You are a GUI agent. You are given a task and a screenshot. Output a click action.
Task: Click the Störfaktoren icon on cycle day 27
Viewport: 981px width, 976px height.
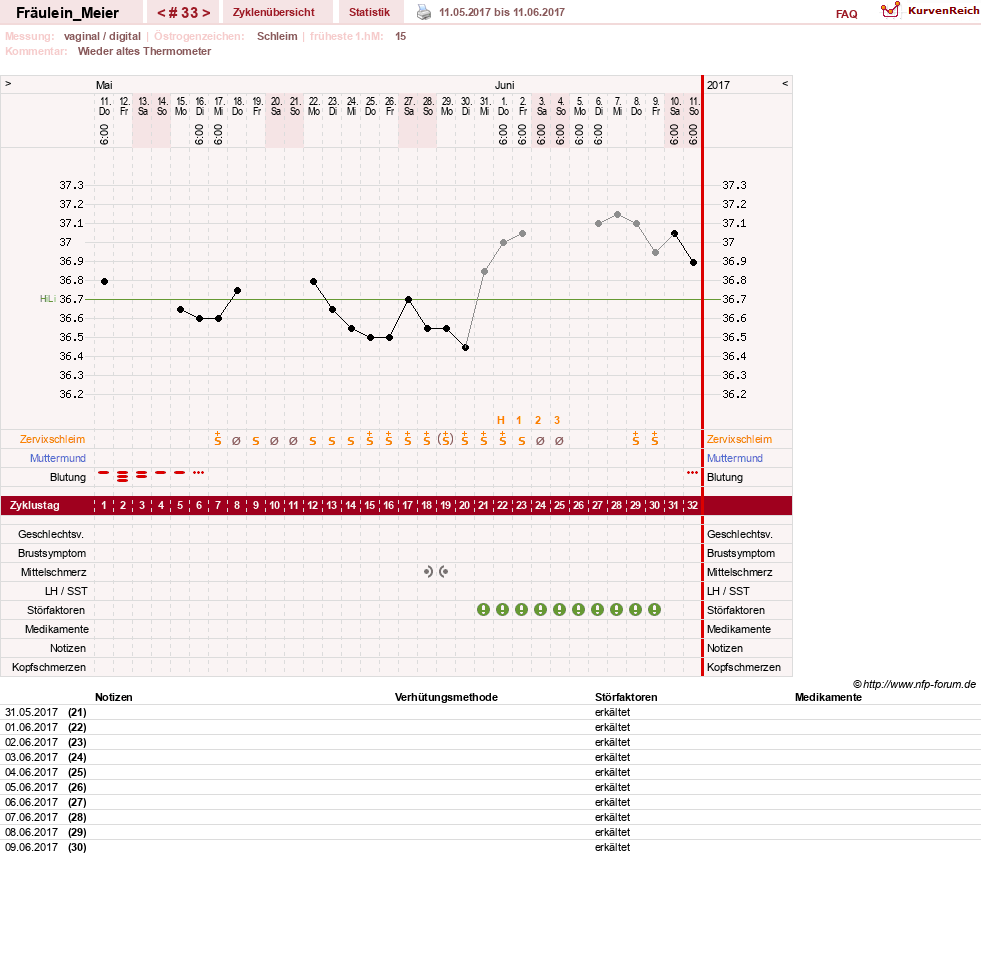tap(597, 609)
